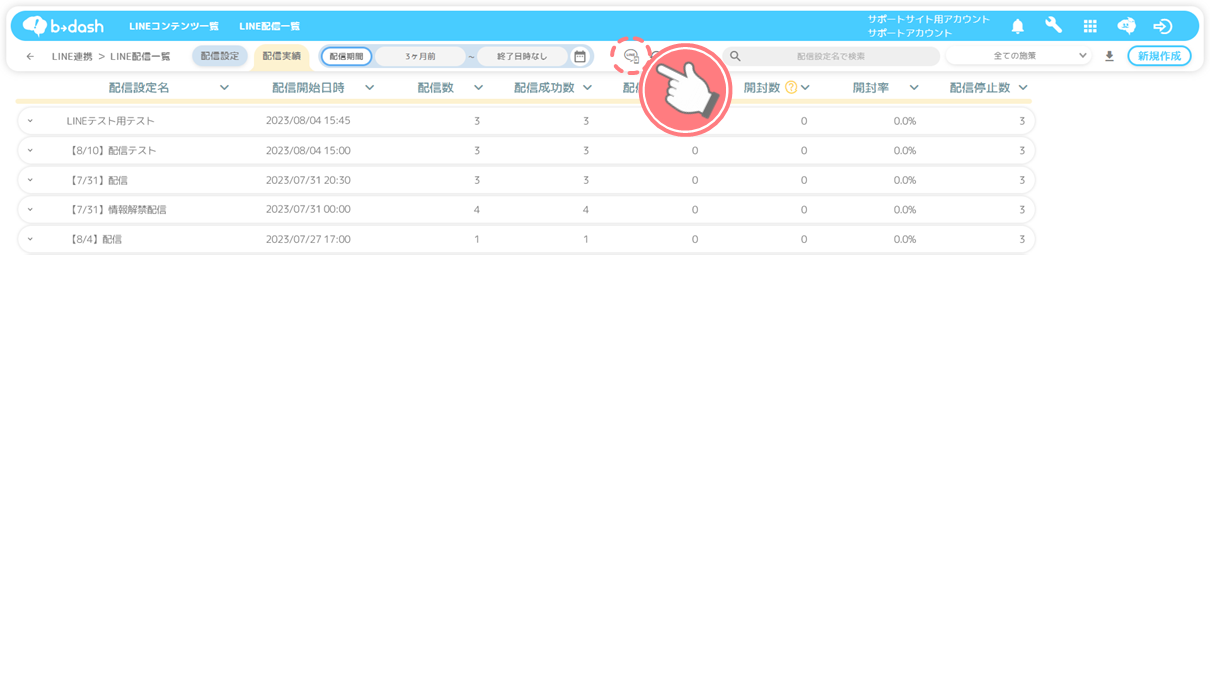Image resolution: width=1210 pixels, height=680 pixels.
Task: Click the logout arrow icon
Action: click(x=1162, y=27)
